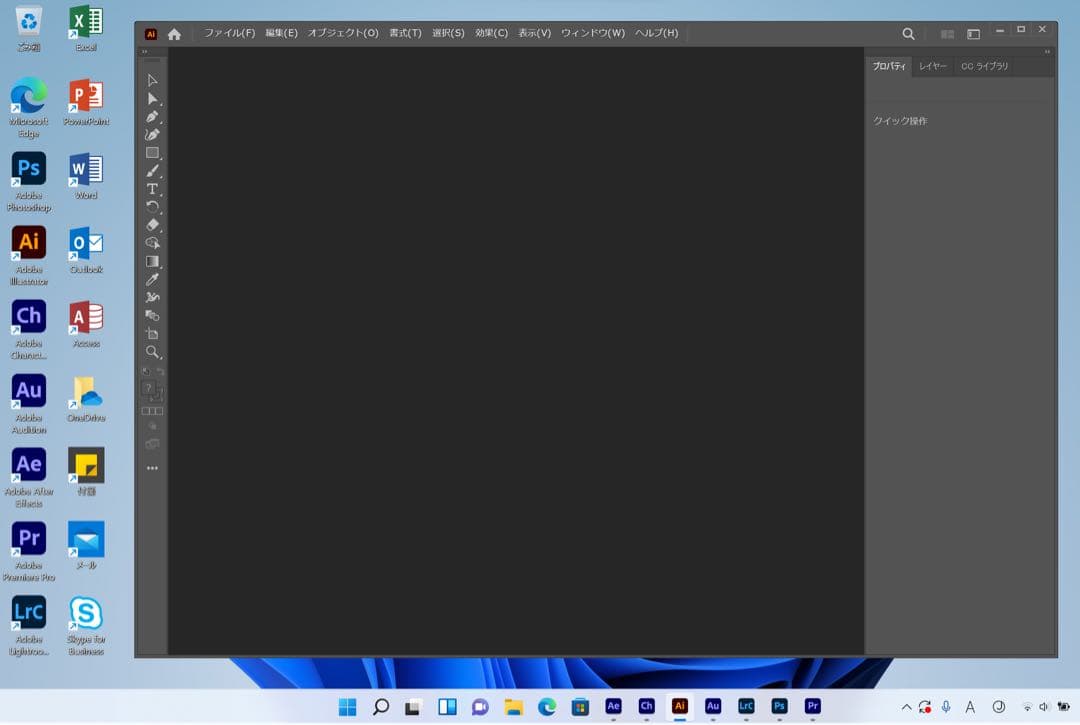Open search with the magnifier icon

point(908,33)
